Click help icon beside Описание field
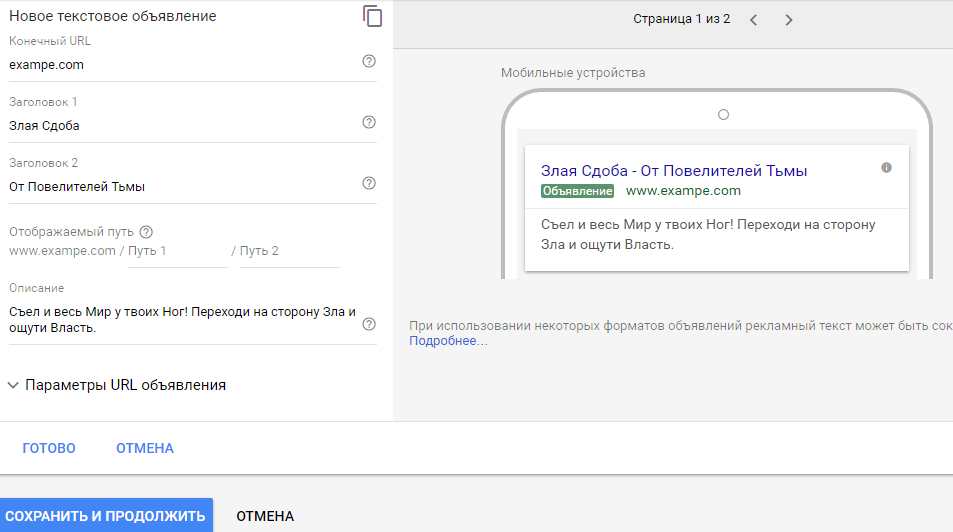 (x=369, y=324)
